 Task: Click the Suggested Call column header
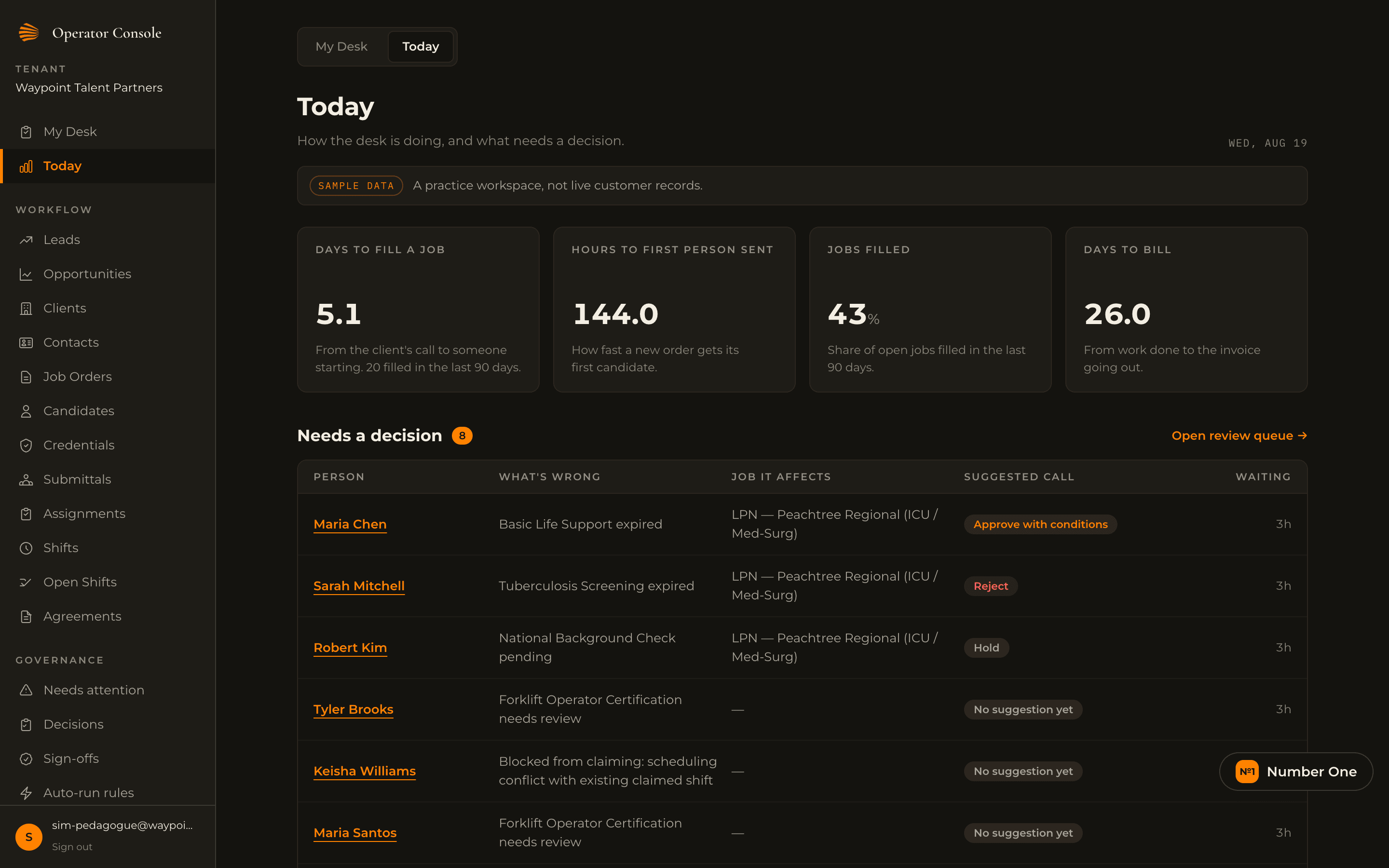[1019, 477]
